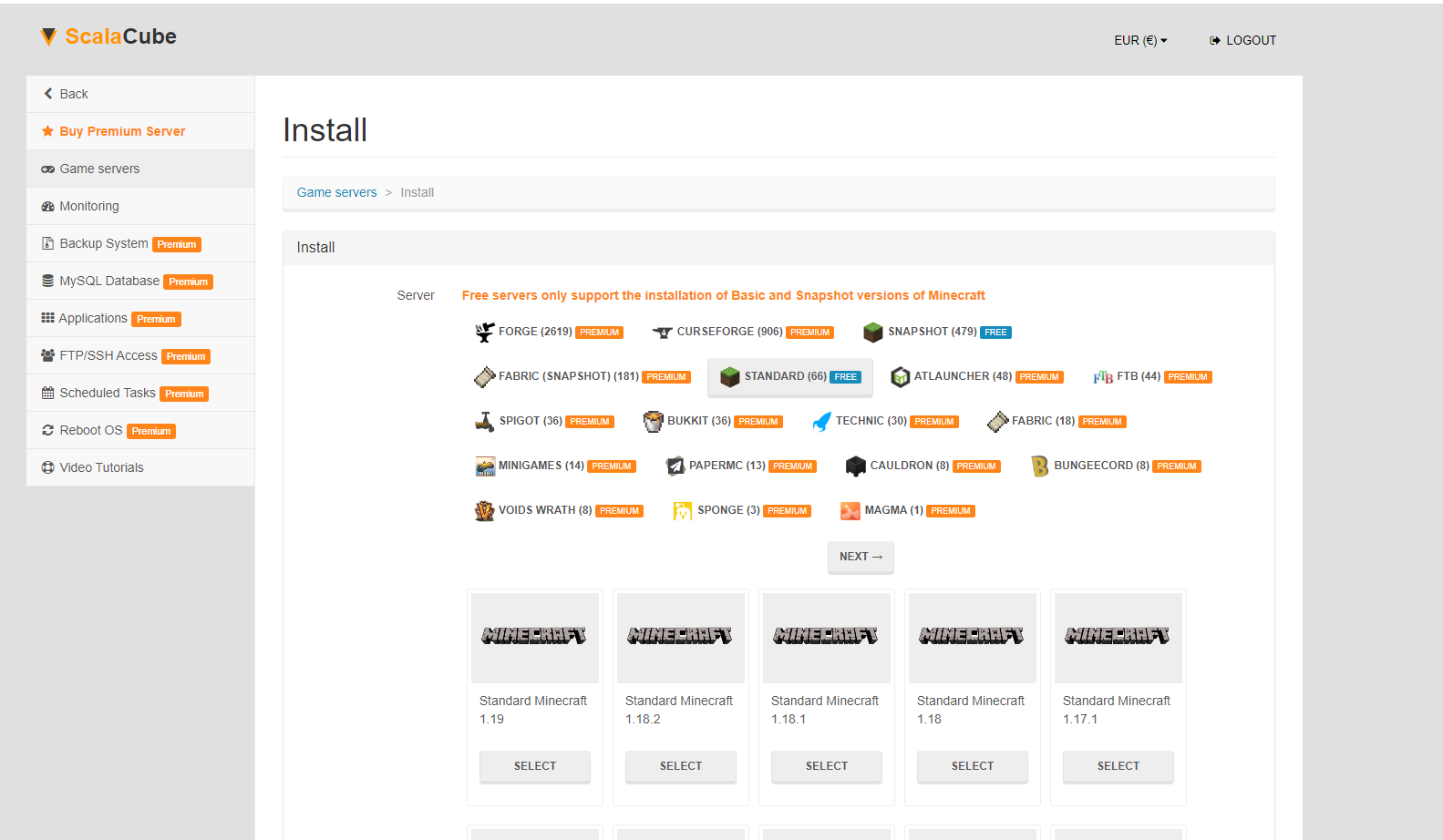Open Game servers in sidebar
This screenshot has width=1443, height=840.
point(140,169)
